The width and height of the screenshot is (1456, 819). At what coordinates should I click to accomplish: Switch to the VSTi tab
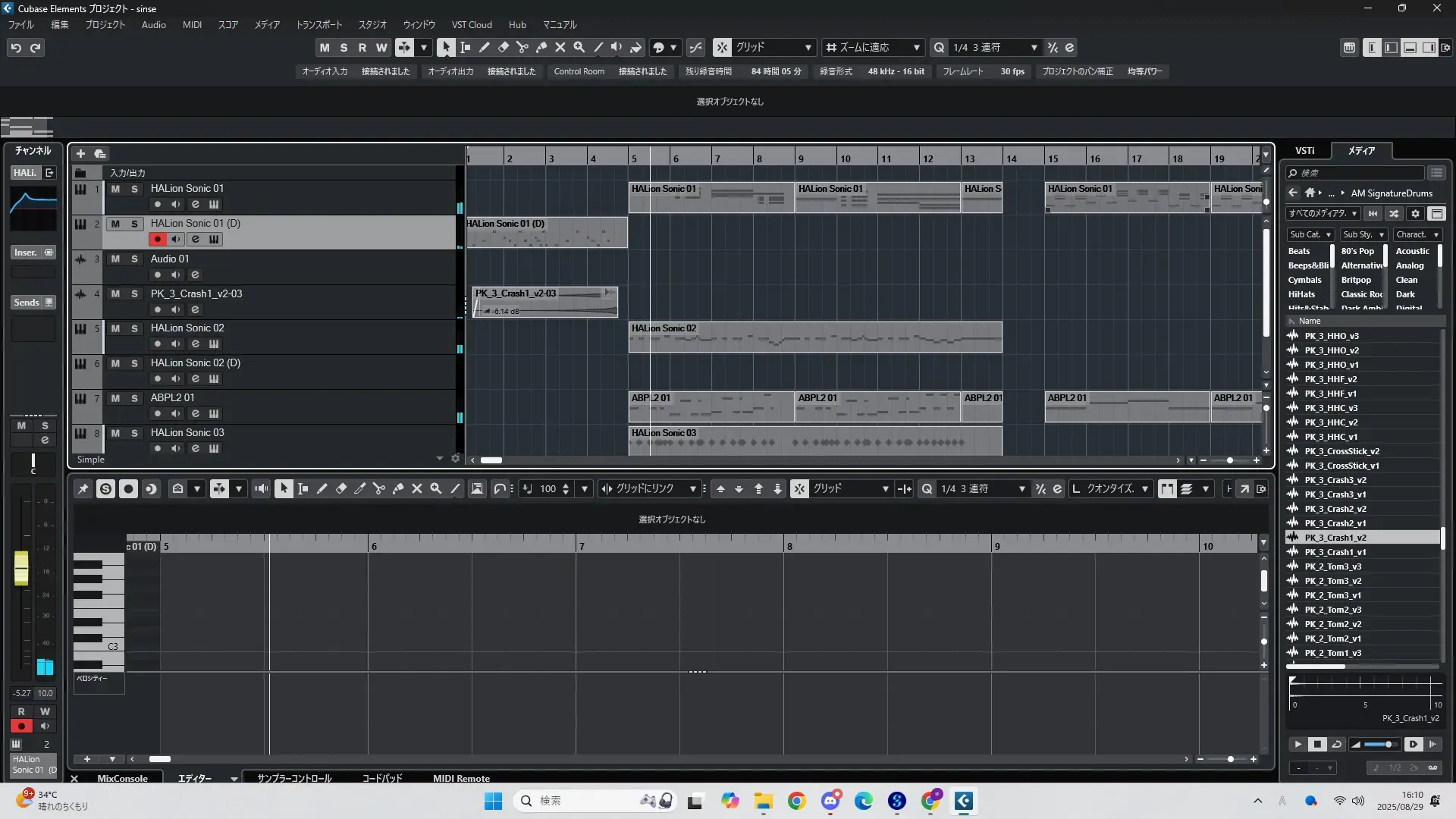click(1304, 150)
